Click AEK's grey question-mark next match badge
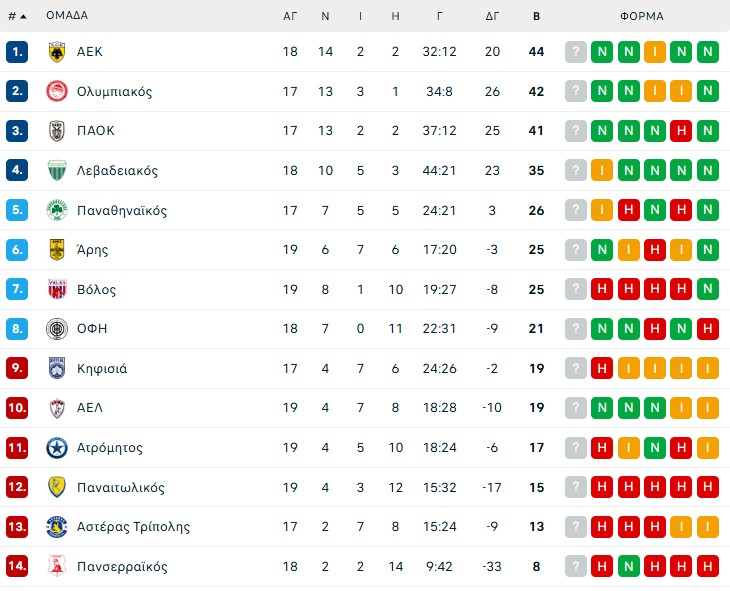 click(575, 52)
